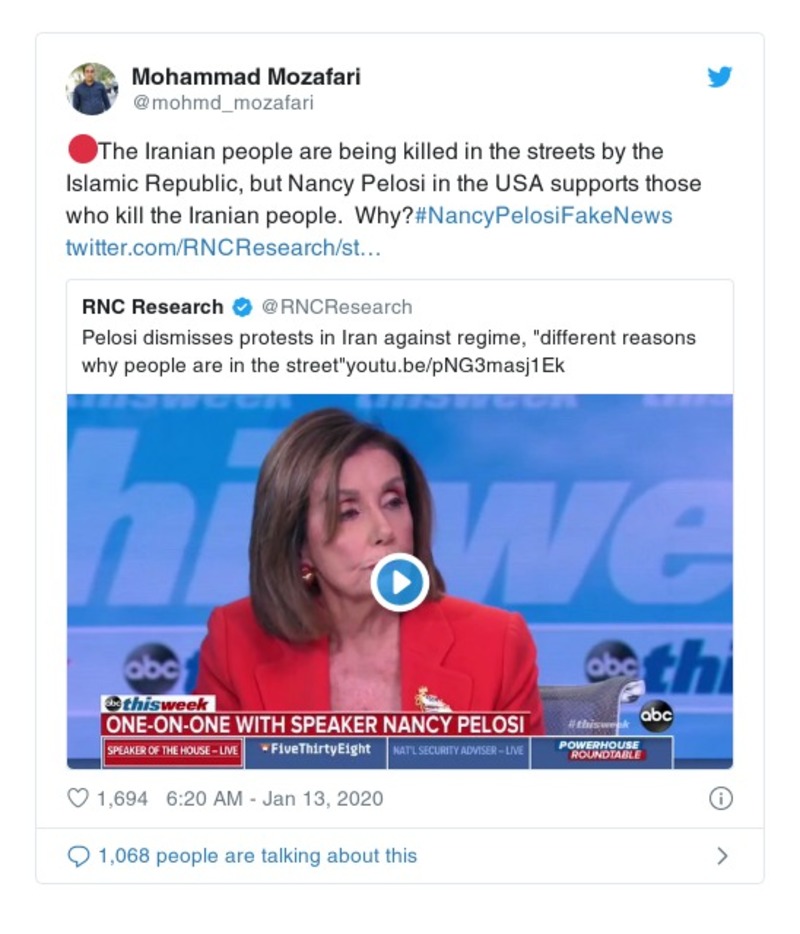Click the ABC logo on the video thumbnail

(x=656, y=714)
